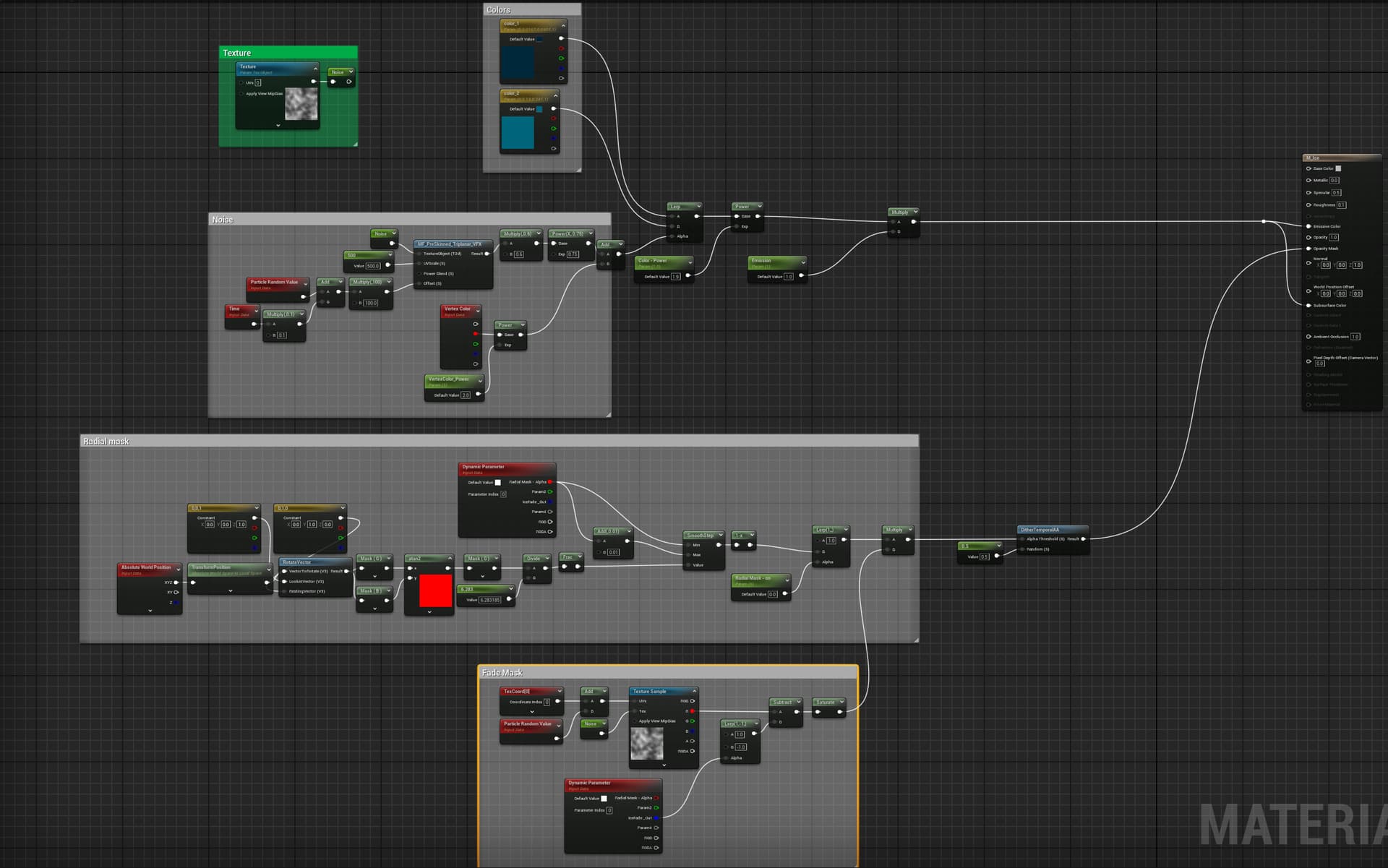The height and width of the screenshot is (868, 1388).
Task: Click the Alpha input pin of the Lerp node near Colors
Action: 672,236
